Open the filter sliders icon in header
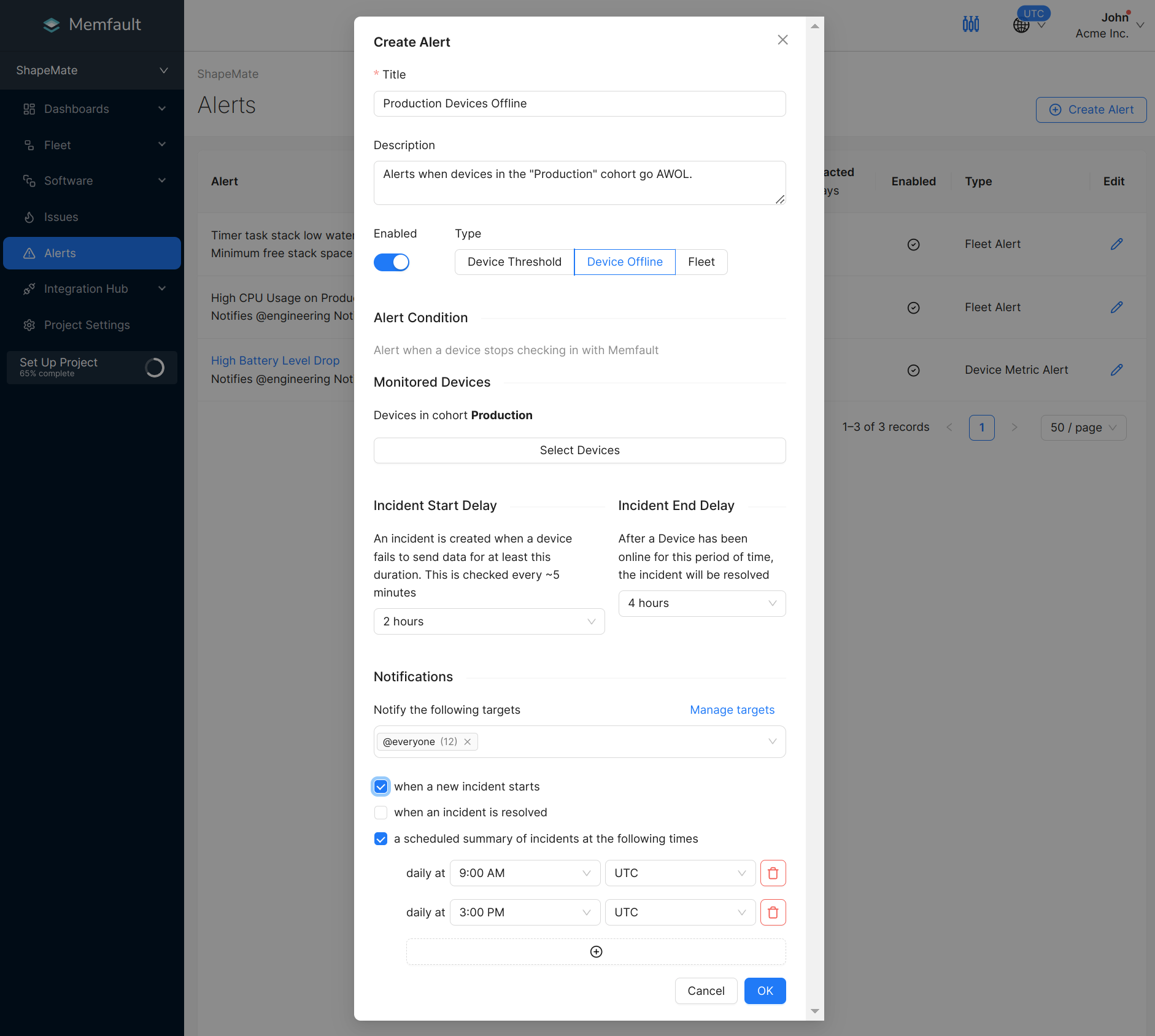The height and width of the screenshot is (1036, 1155). (x=970, y=25)
